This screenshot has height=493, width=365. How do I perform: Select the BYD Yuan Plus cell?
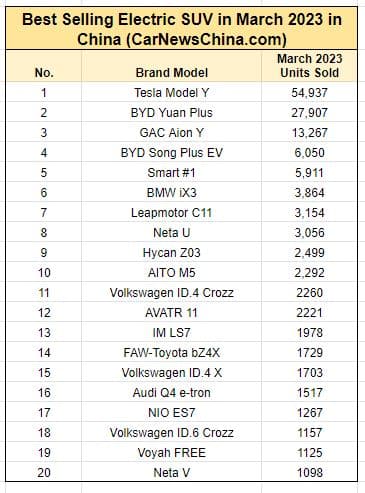(171, 112)
